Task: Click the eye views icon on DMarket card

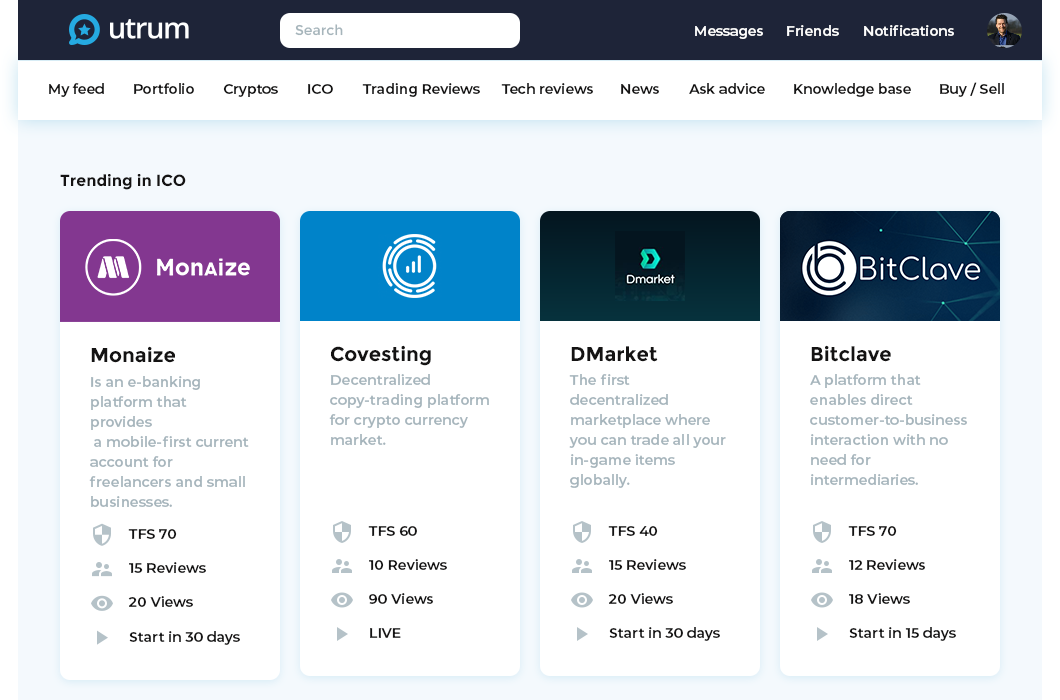Action: point(582,600)
